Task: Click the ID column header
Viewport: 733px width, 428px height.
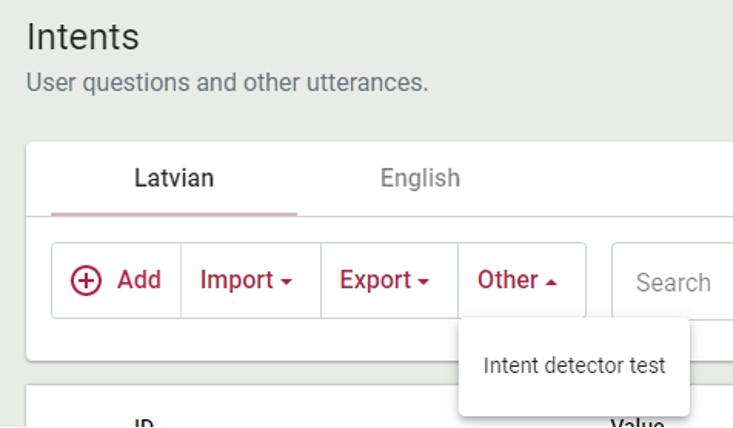Action: (x=143, y=423)
